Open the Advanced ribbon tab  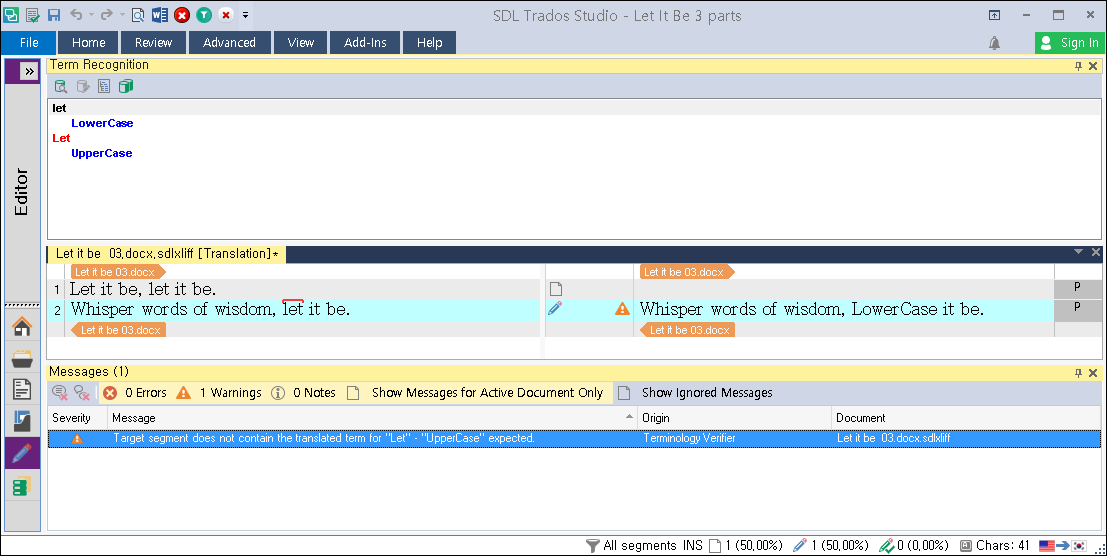pos(229,42)
